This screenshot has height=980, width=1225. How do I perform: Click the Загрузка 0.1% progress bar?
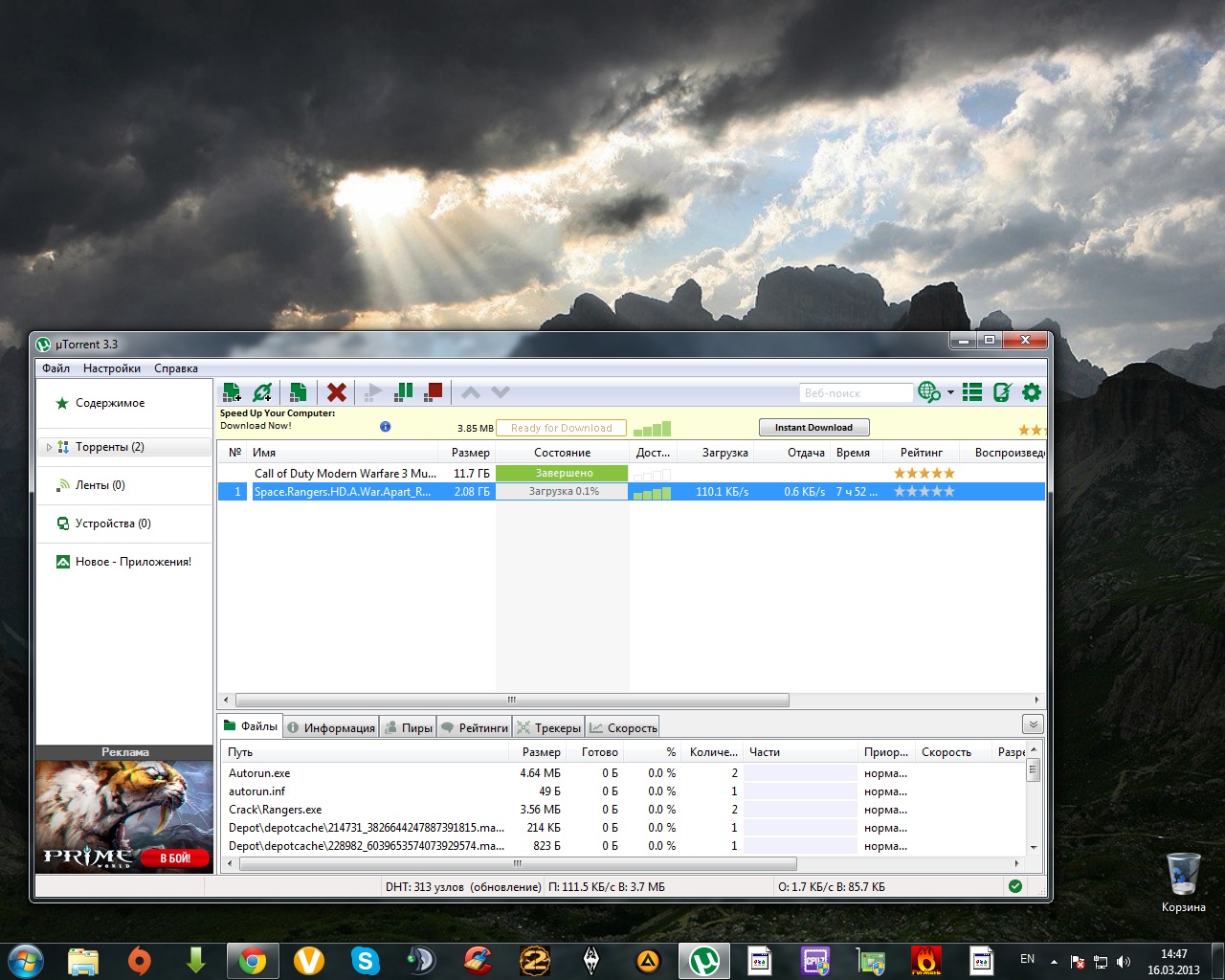(x=563, y=492)
